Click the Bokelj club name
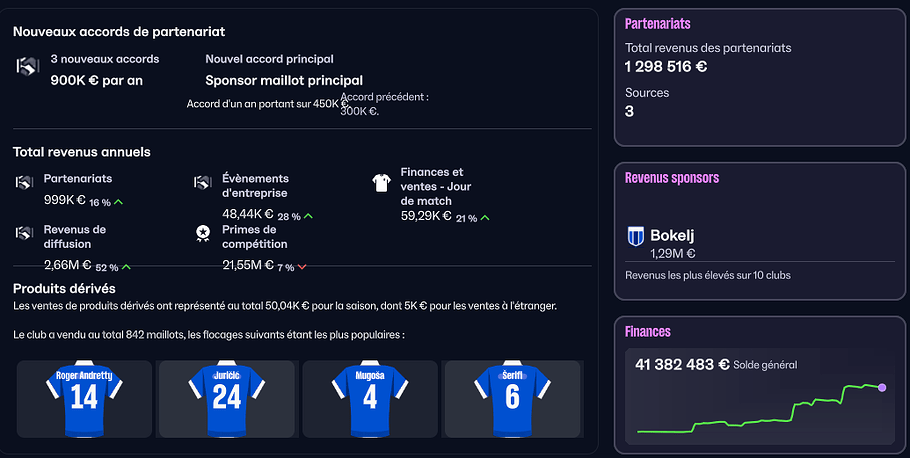The width and height of the screenshot is (910, 458). (x=672, y=236)
